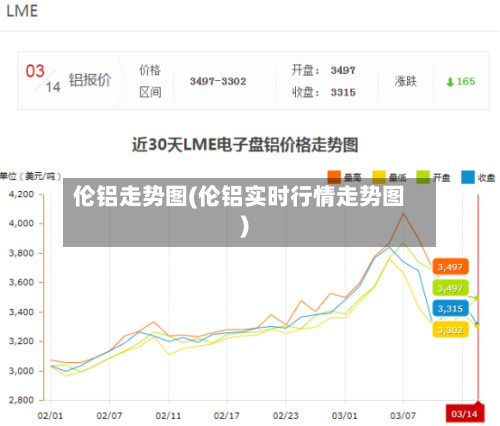Click the 3,600 y-axis label
Screen dimensions: 500x426
pos(22,282)
